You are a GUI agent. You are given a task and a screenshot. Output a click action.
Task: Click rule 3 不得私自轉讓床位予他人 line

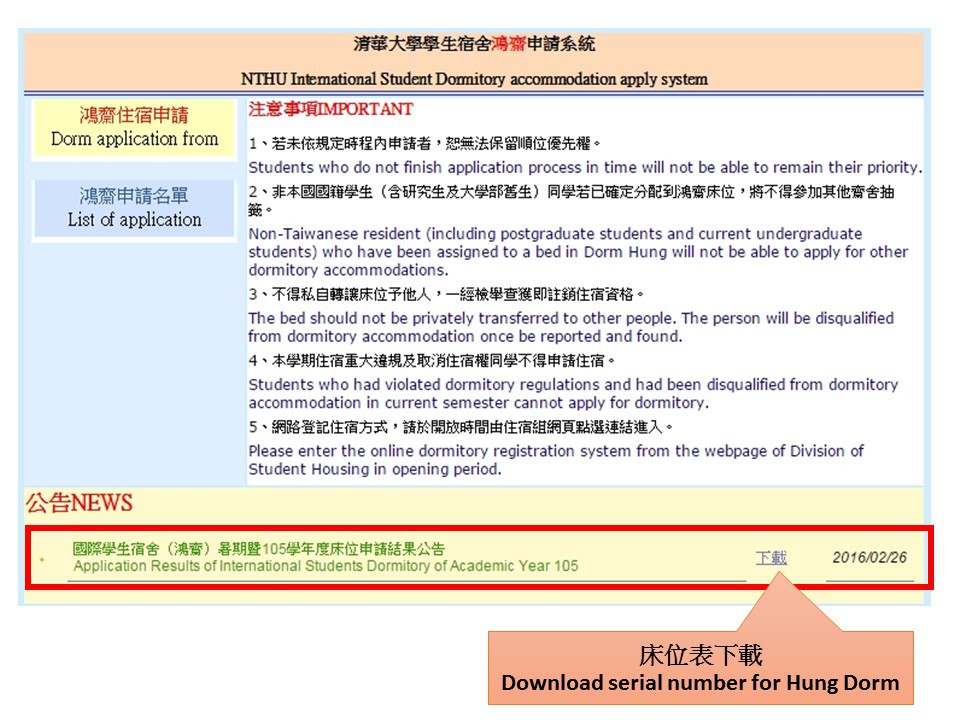click(446, 294)
